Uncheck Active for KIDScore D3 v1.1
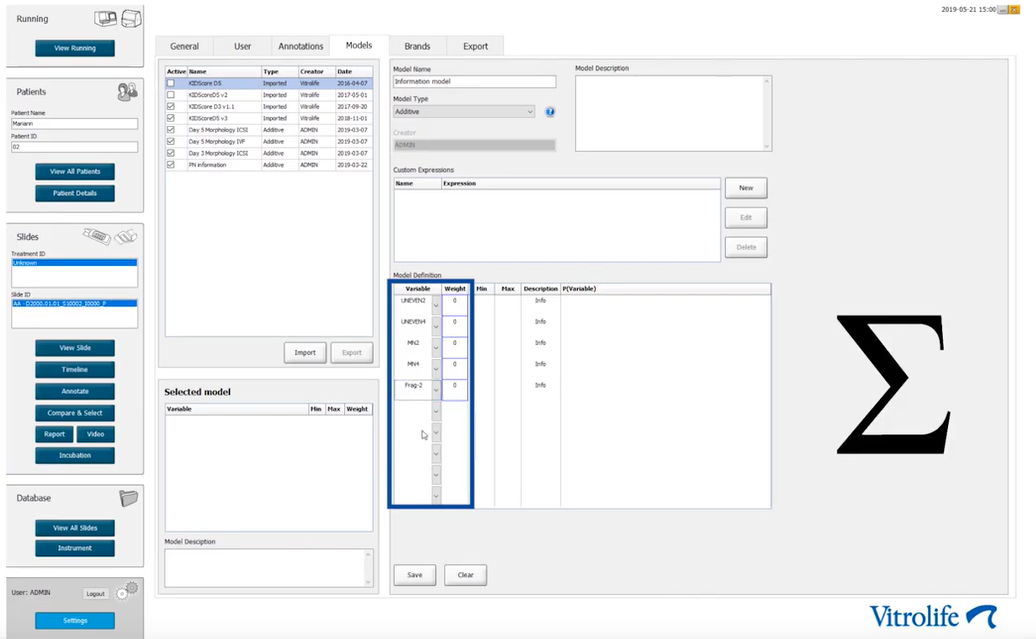Image resolution: width=1036 pixels, height=639 pixels. [x=171, y=107]
